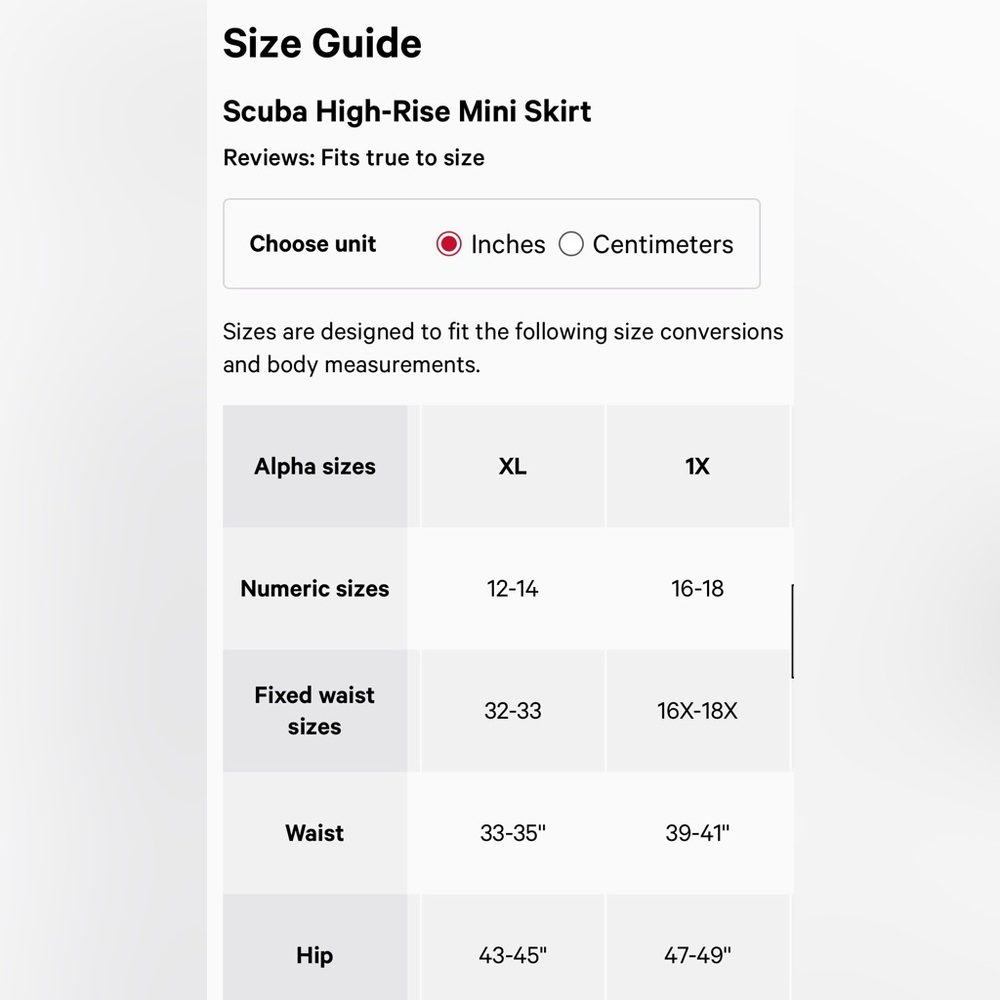Select the Centimeters radio button
This screenshot has width=1000, height=1000.
571,244
